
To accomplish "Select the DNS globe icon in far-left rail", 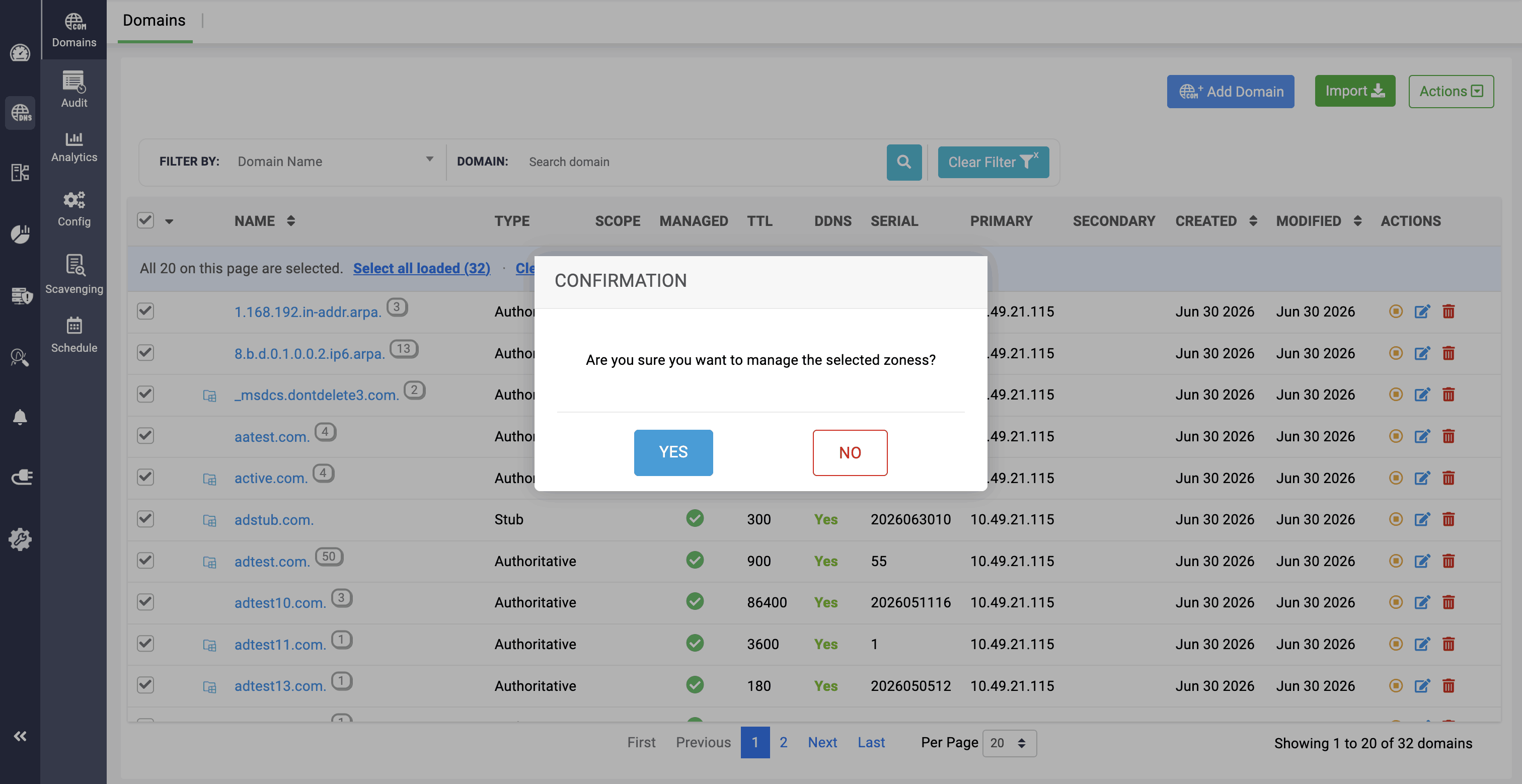I will [20, 113].
